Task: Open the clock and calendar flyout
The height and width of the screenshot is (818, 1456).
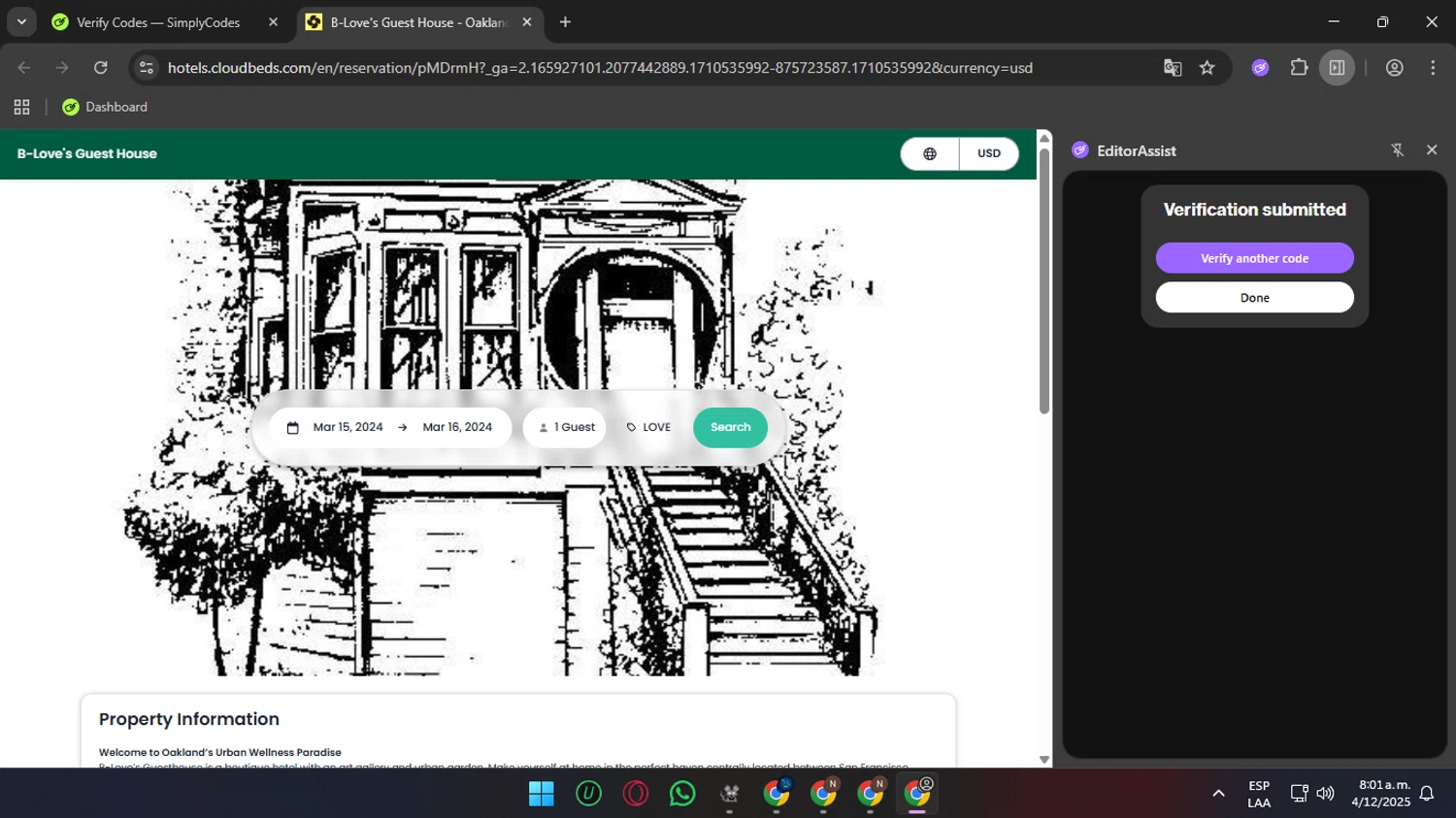Action: (x=1380, y=794)
